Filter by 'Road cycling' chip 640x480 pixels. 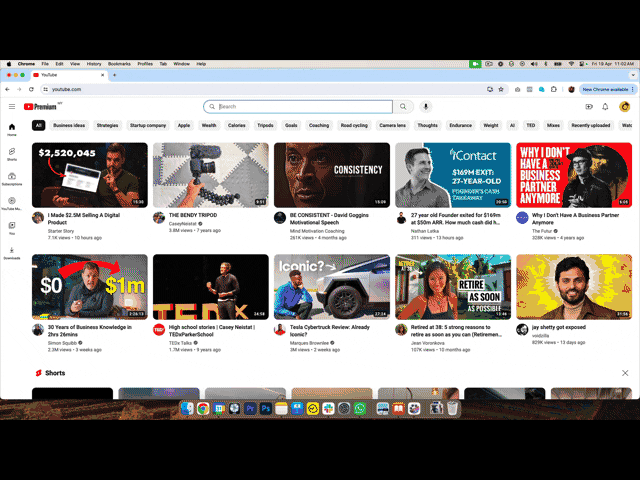[354, 126]
